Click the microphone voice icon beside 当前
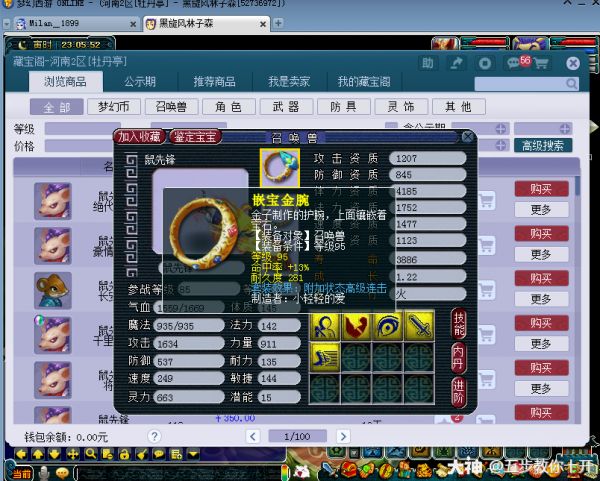Viewport: 600px width, 481px height. tap(44, 473)
